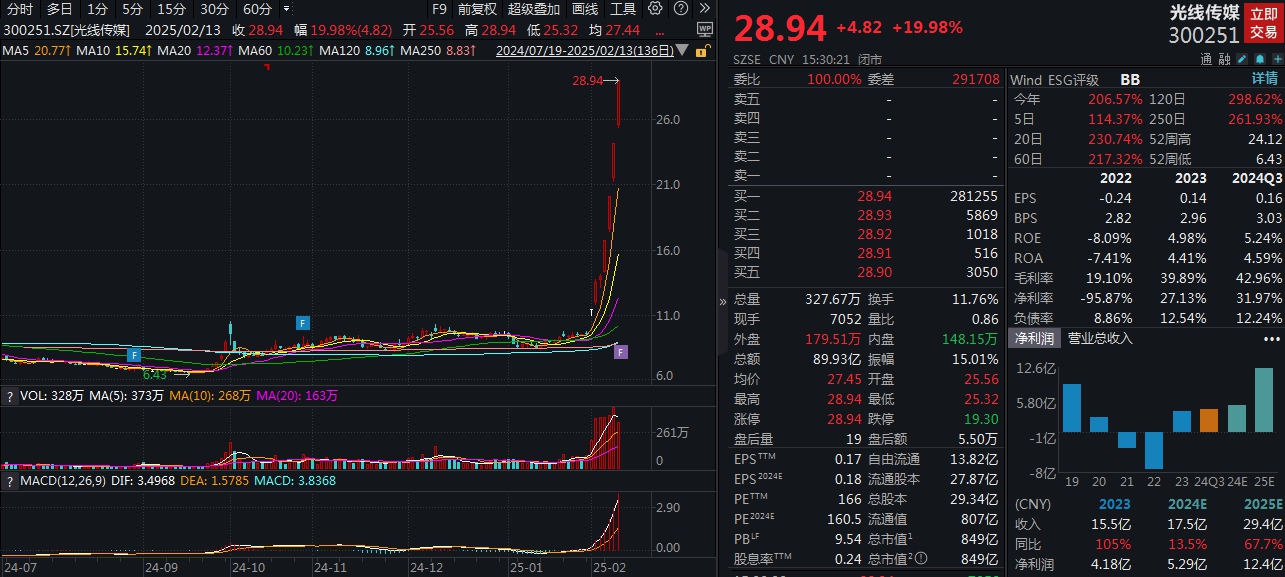This screenshot has width=1285, height=577.
Task: Select the 画线 drawing tool
Action: coord(584,9)
